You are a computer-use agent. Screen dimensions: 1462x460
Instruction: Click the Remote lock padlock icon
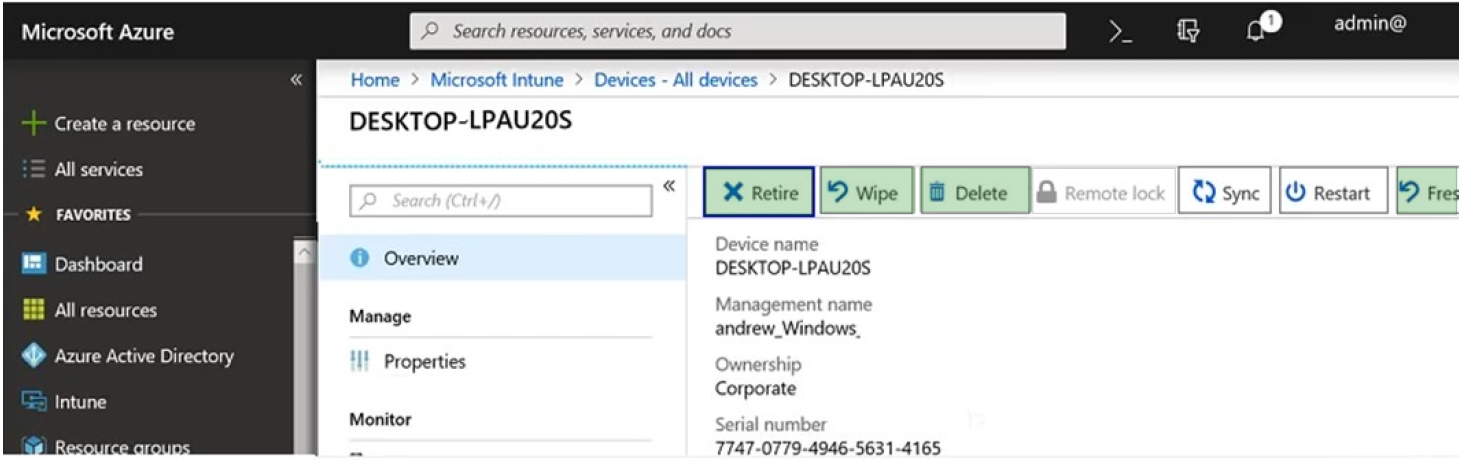click(1046, 192)
